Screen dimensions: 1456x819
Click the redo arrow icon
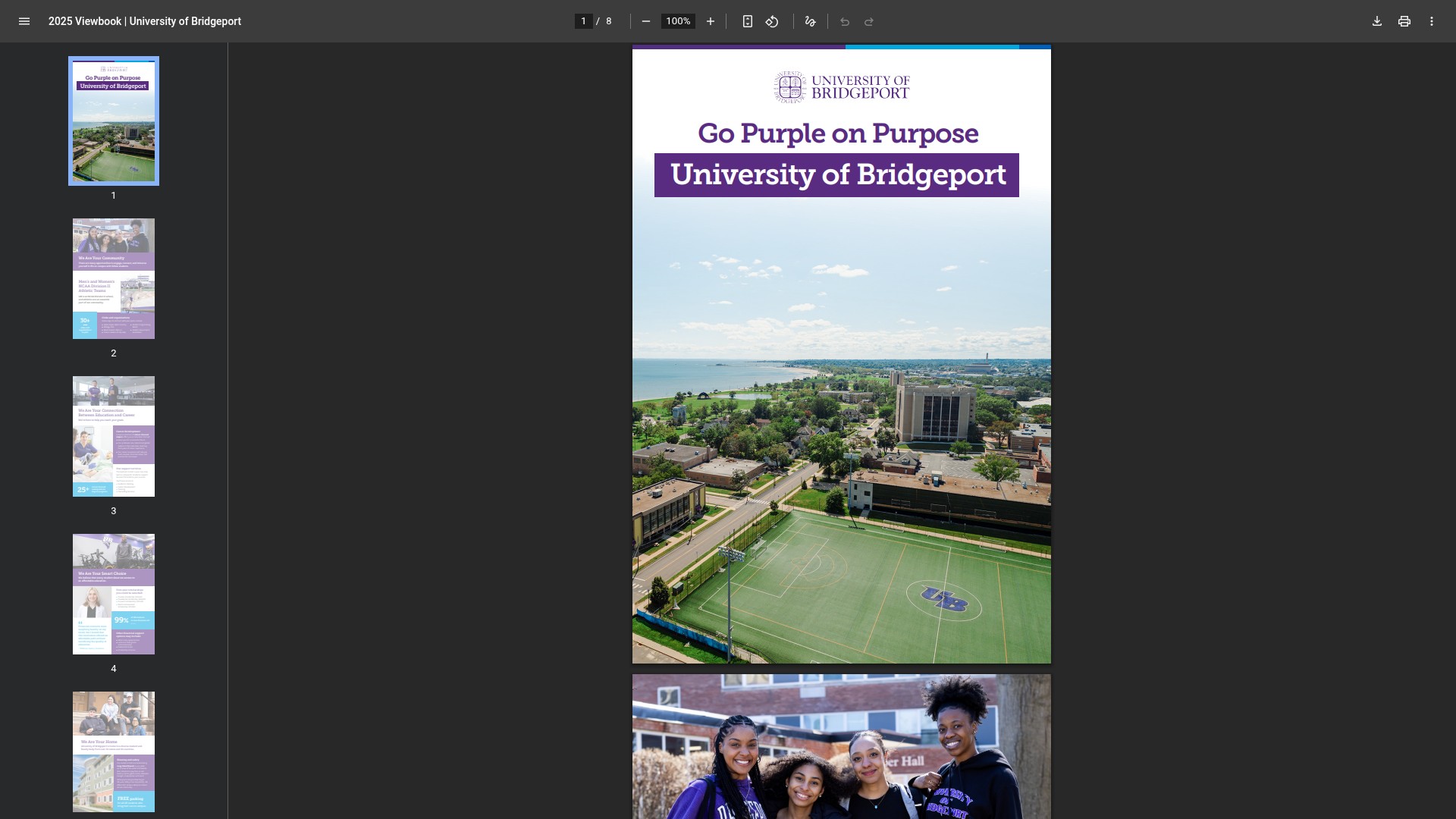point(869,21)
